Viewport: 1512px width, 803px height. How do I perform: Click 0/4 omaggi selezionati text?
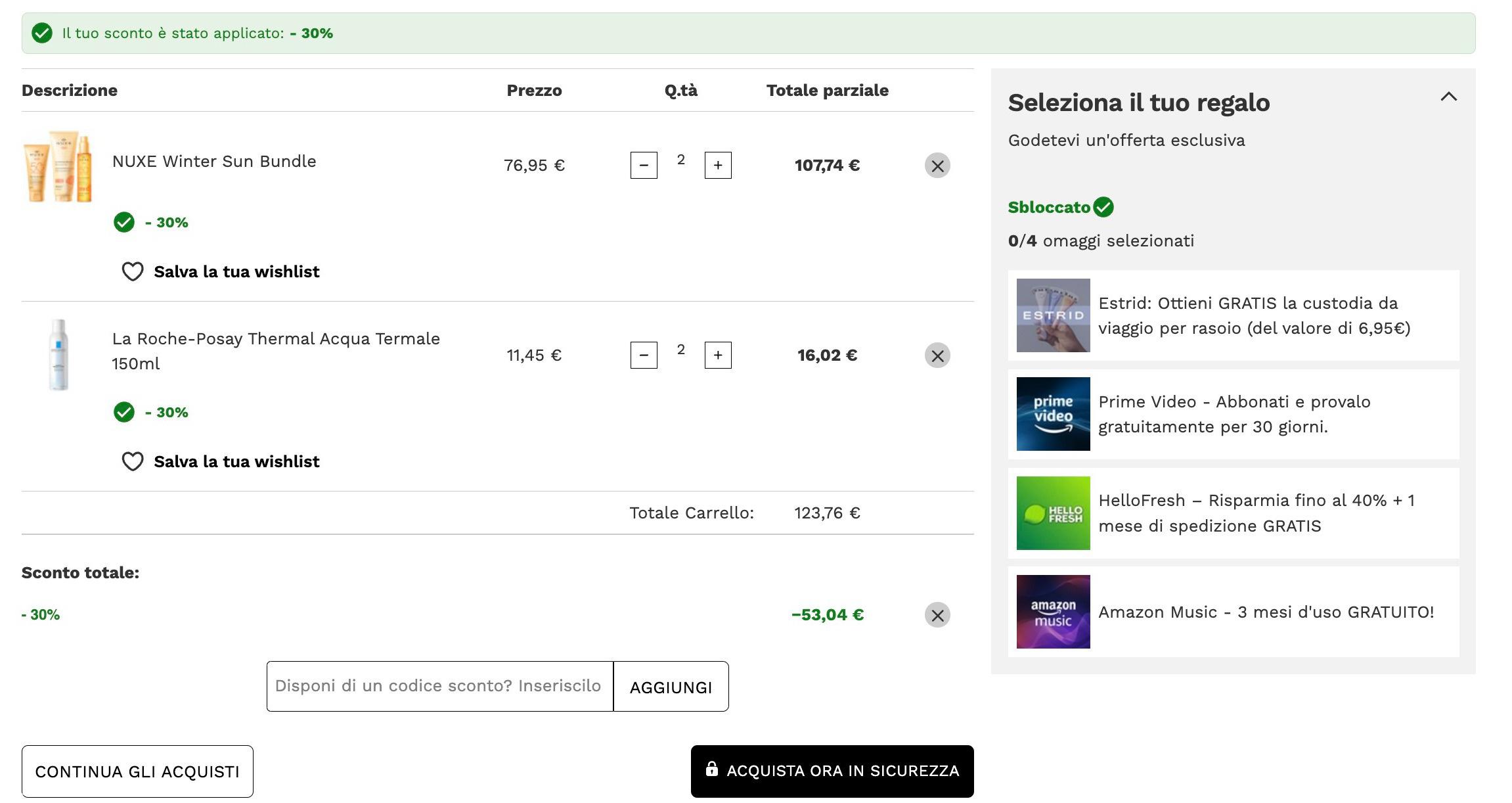pyautogui.click(x=1101, y=241)
